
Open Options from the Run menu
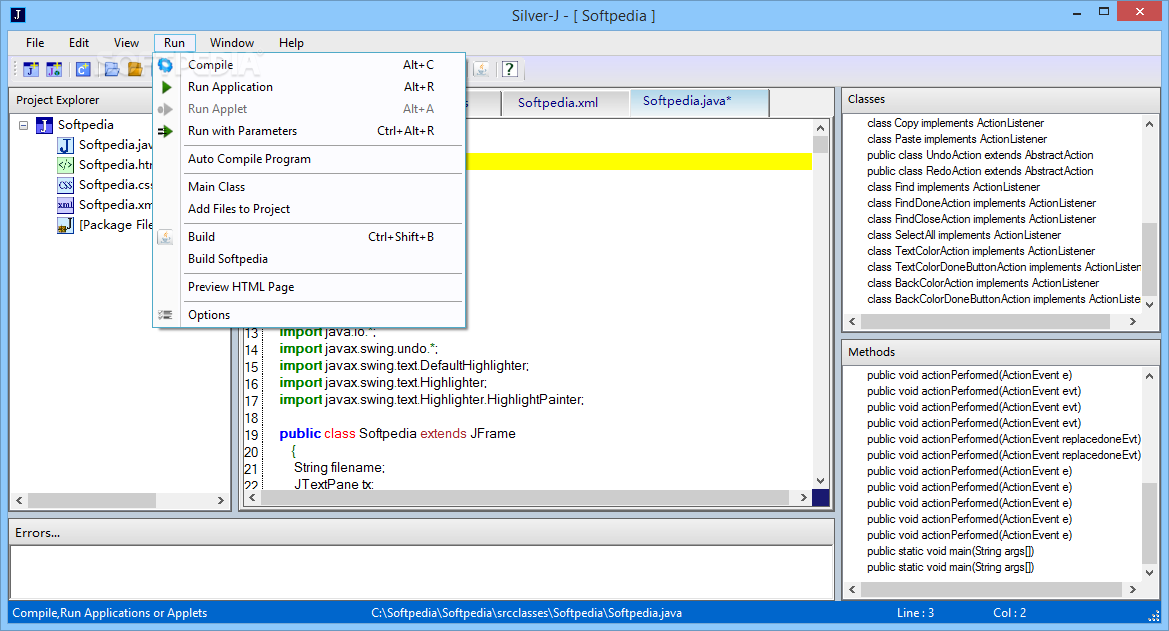[309, 315]
